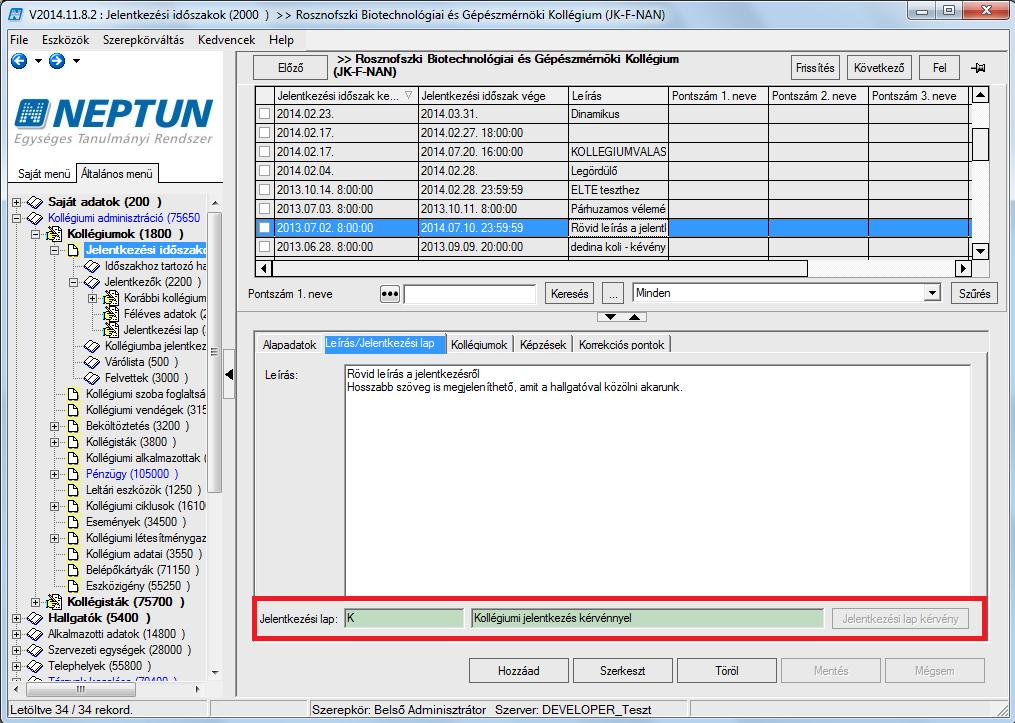The image size is (1015, 723).
Task: Click the Féléves adatok node icon
Action: click(x=111, y=314)
